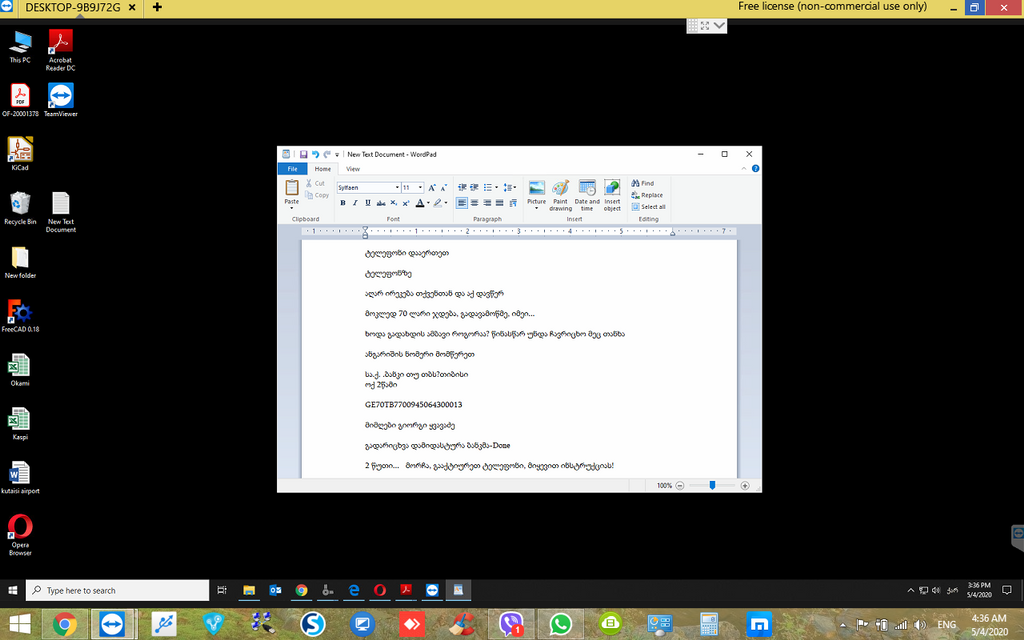Viewport: 1024px width, 640px height.
Task: Toggle subscript formatting
Action: click(x=393, y=203)
